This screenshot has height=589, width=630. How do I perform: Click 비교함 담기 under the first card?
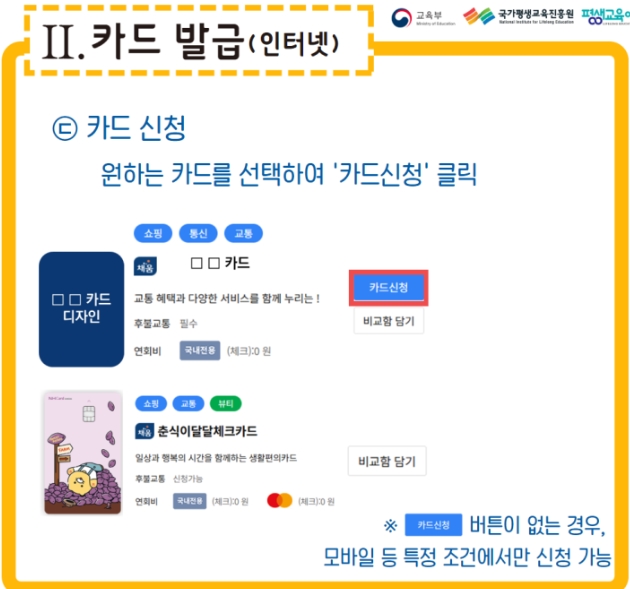point(389,321)
